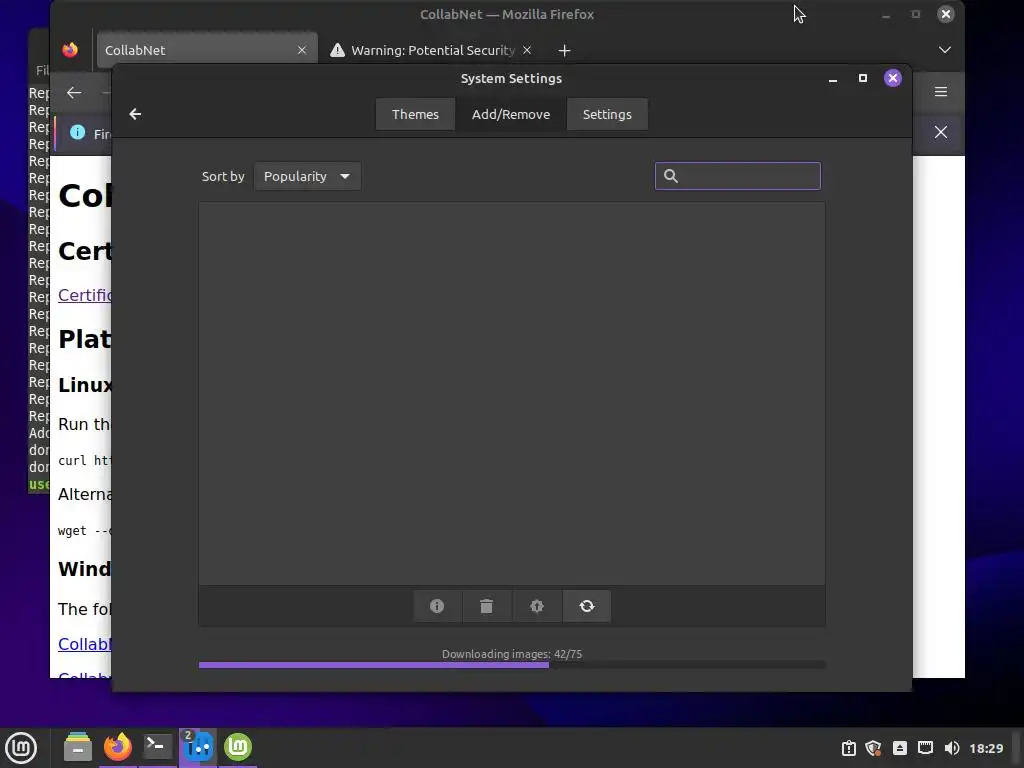
Task: Open the 18:29 clock calendar
Action: pyautogui.click(x=986, y=748)
